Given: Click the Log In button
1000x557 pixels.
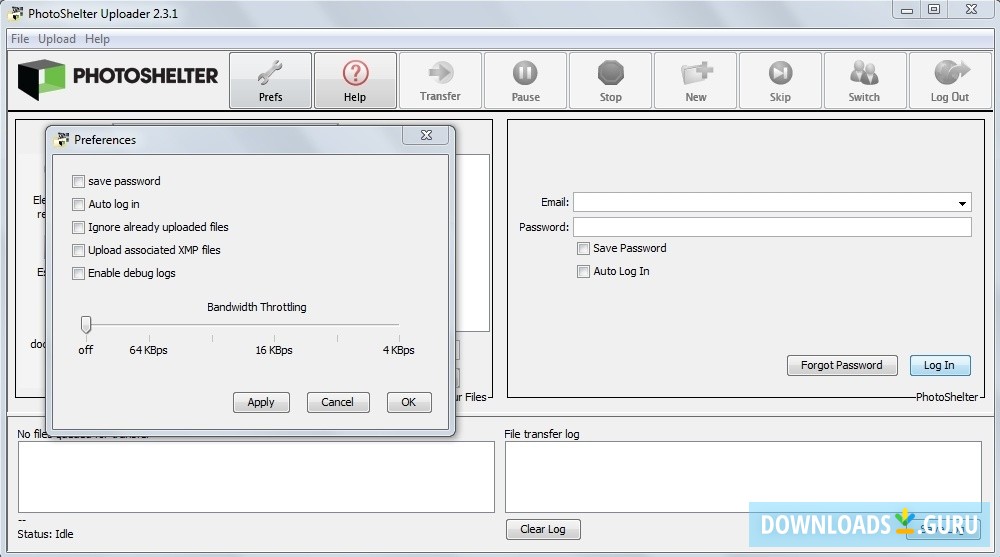Looking at the screenshot, I should 940,365.
